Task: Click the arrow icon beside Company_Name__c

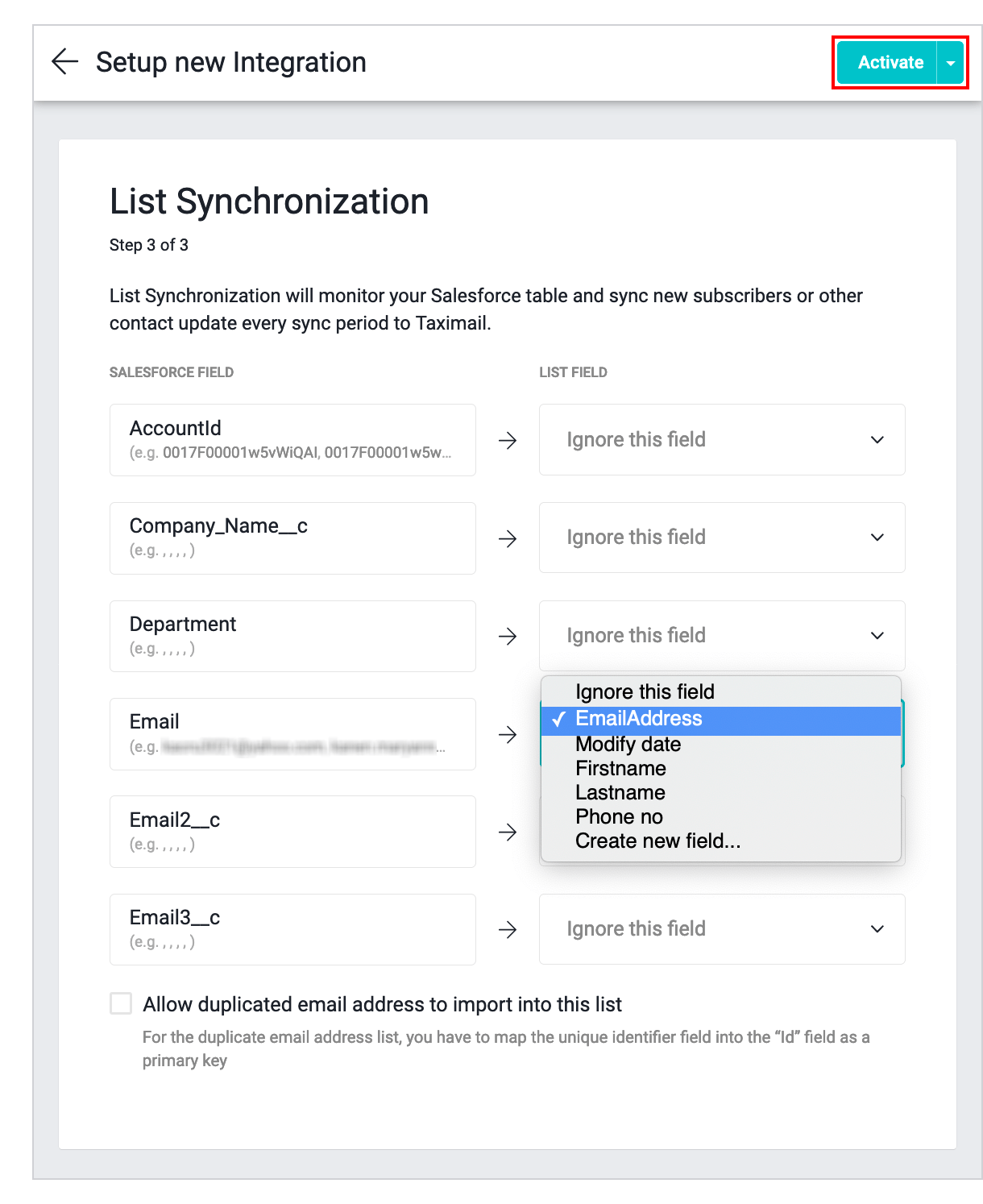Action: tap(508, 538)
